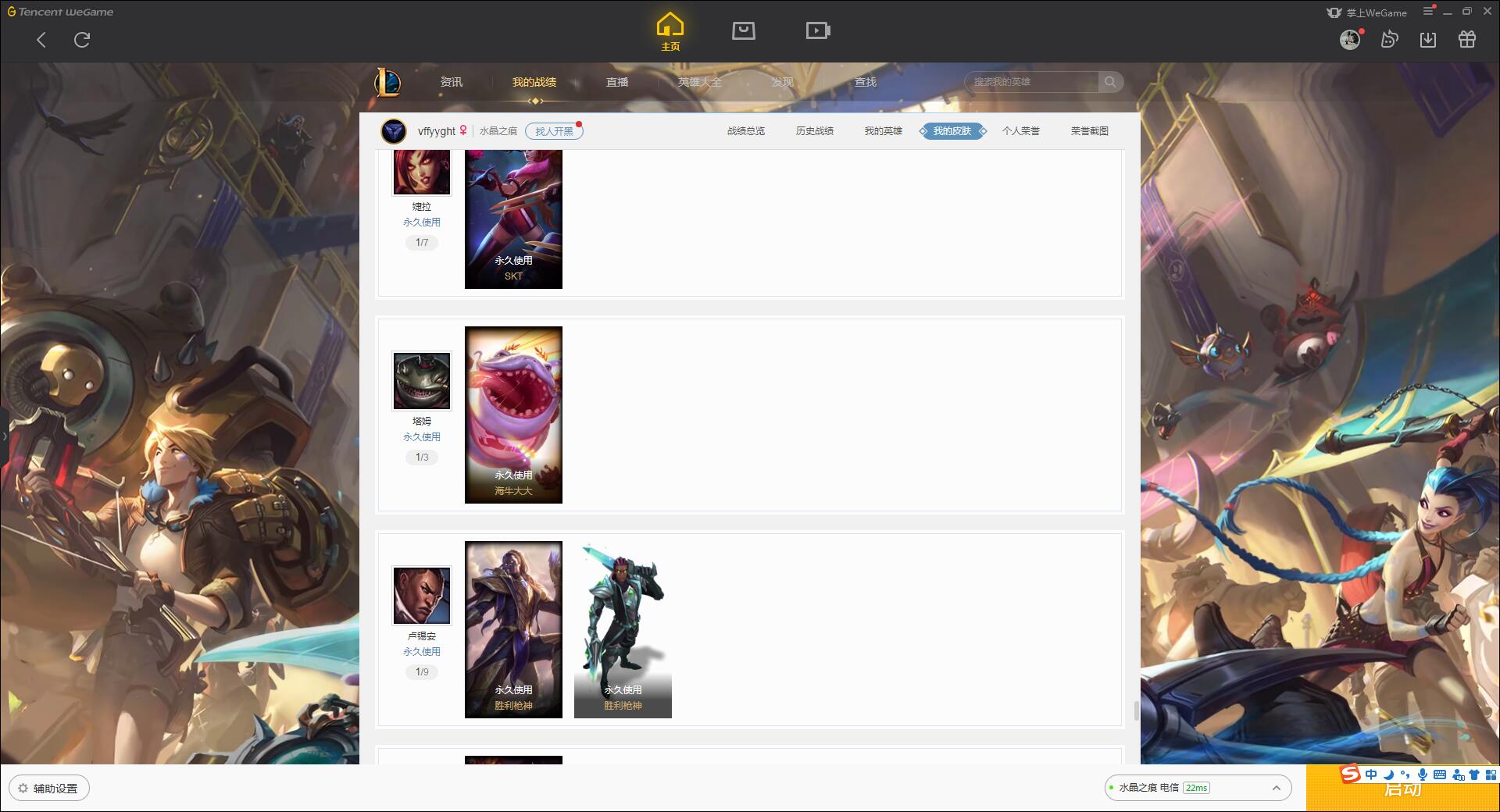Viewport: 1500px width, 812px height.
Task: Open the hamburger main menu
Action: point(1428,11)
